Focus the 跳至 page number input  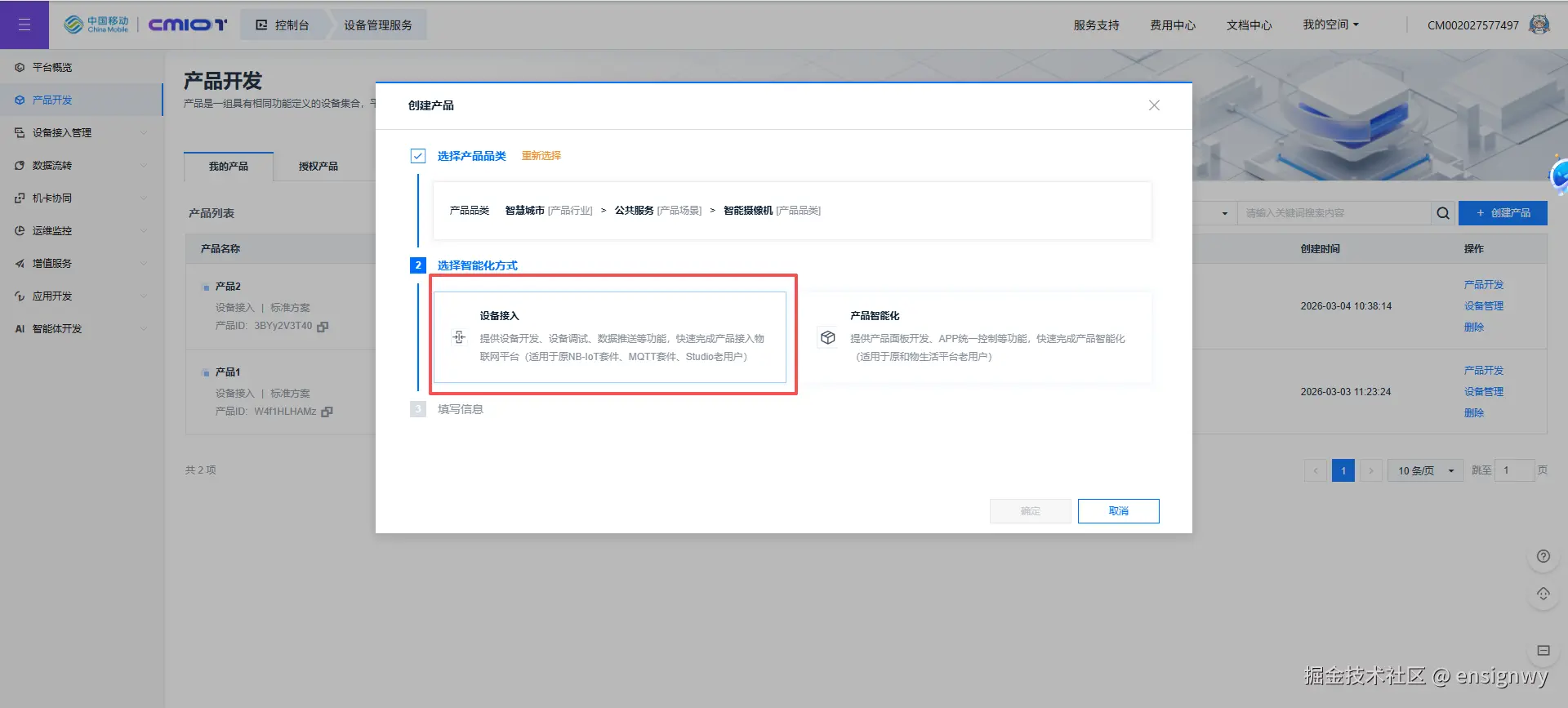pyautogui.click(x=1515, y=470)
